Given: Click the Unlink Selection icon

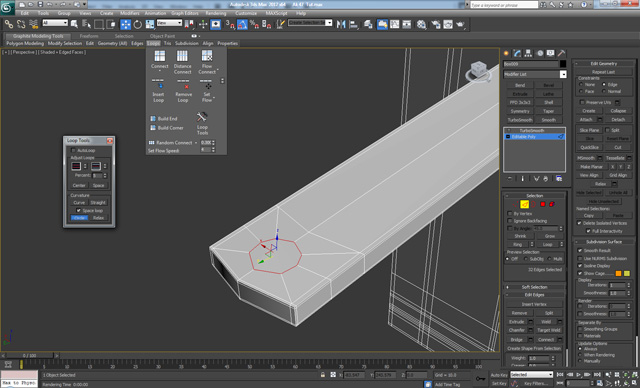Looking at the screenshot, I should coord(21,24).
